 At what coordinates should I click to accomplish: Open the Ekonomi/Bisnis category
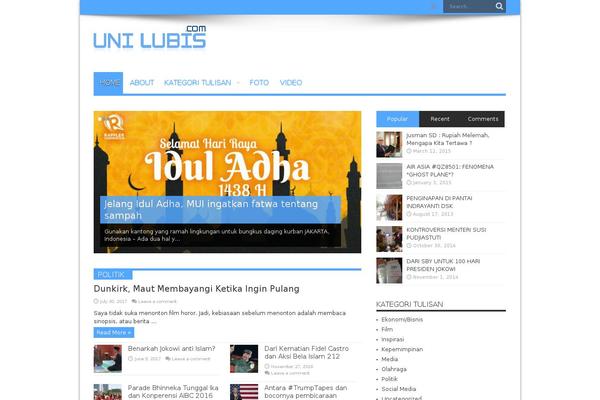[x=402, y=320]
